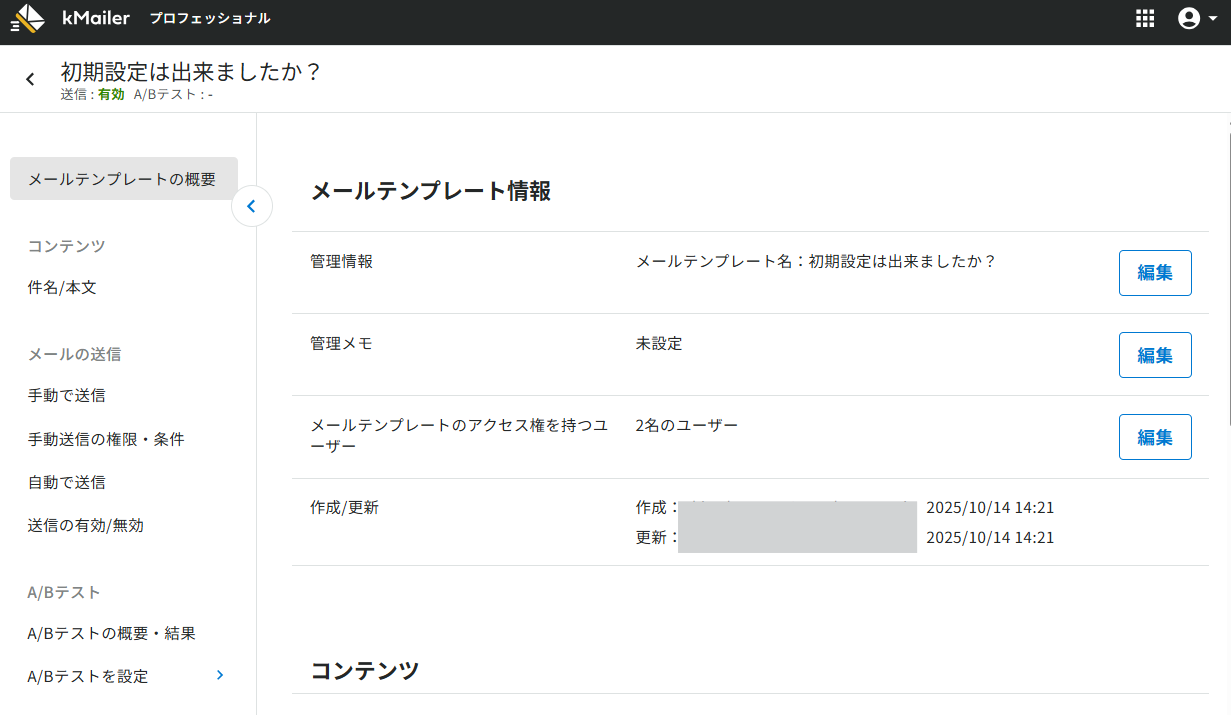
Task: Collapse the sidebar with round chevron button
Action: (252, 207)
